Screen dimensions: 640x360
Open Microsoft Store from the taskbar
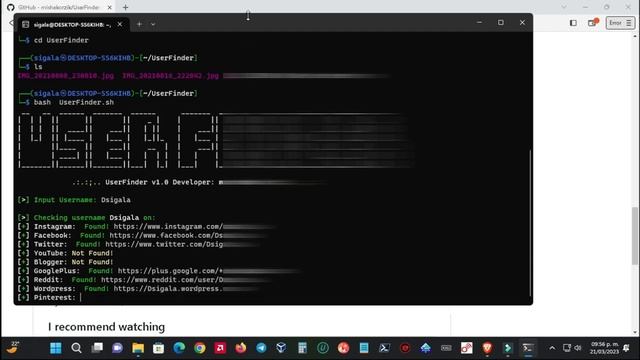158,348
